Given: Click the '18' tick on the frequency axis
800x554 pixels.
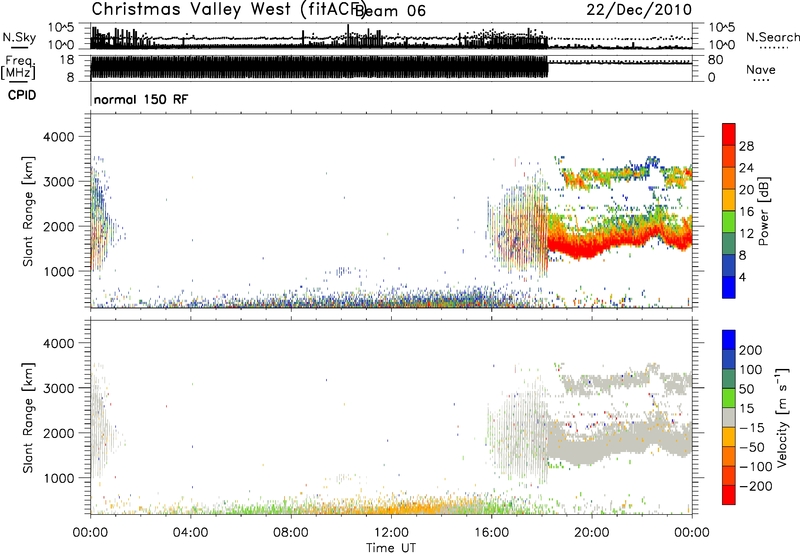Looking at the screenshot, I should pos(67,60).
